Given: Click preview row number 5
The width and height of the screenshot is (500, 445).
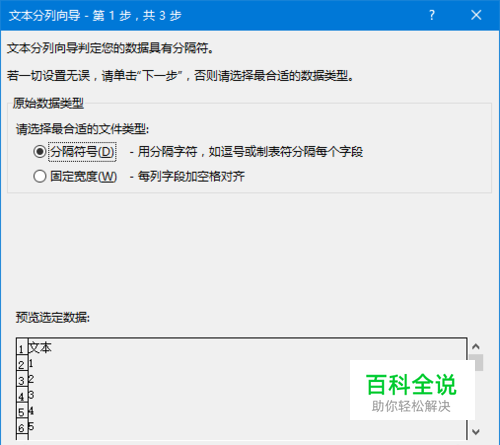Looking at the screenshot, I should click(x=21, y=412).
